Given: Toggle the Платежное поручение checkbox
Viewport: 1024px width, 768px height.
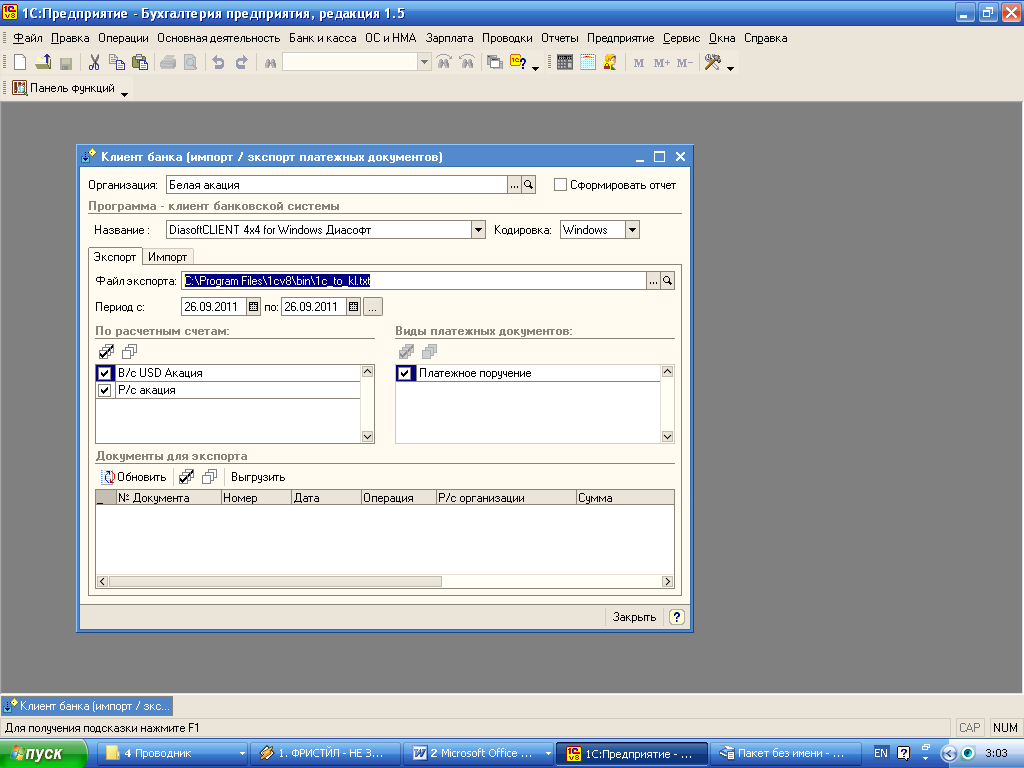Looking at the screenshot, I should point(405,373).
